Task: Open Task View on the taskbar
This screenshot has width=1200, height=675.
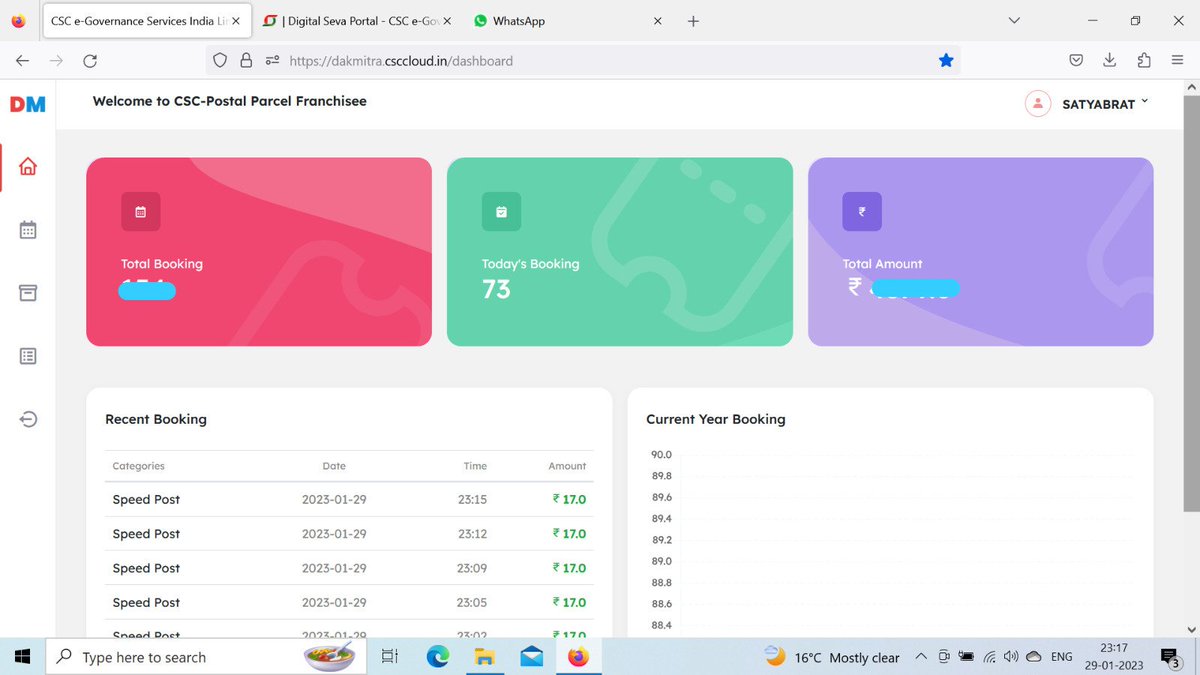Action: [390, 657]
